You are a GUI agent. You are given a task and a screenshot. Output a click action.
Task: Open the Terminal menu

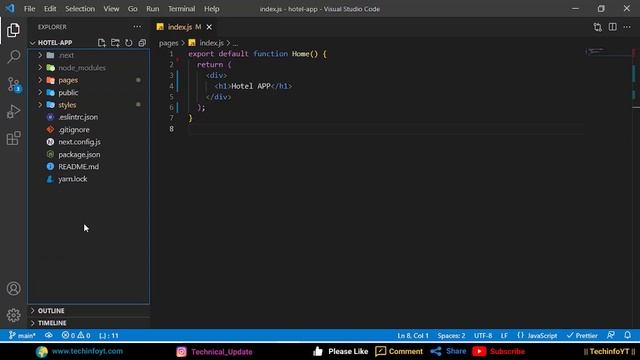click(181, 9)
